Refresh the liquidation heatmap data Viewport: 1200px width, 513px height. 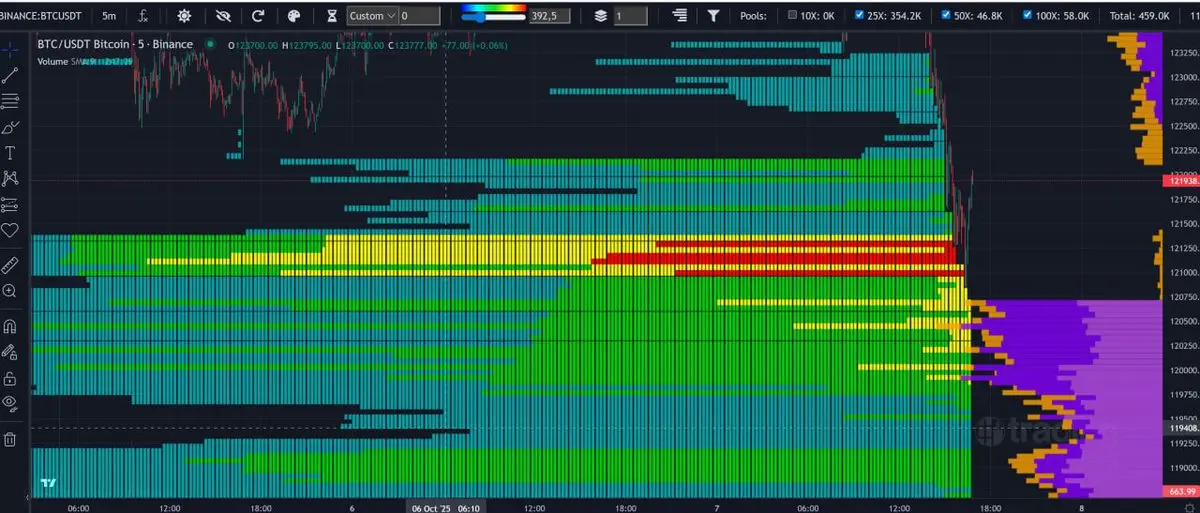pos(258,16)
